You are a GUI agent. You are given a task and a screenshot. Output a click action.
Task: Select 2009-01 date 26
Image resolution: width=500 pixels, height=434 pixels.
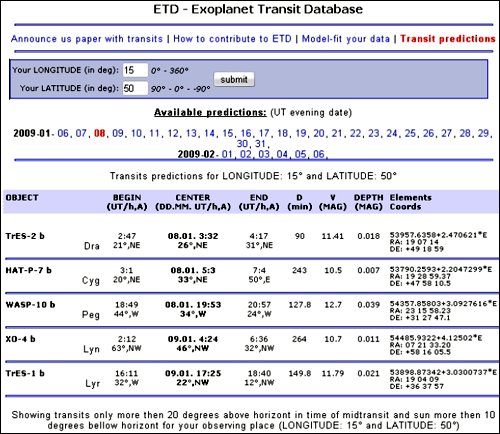coord(428,133)
